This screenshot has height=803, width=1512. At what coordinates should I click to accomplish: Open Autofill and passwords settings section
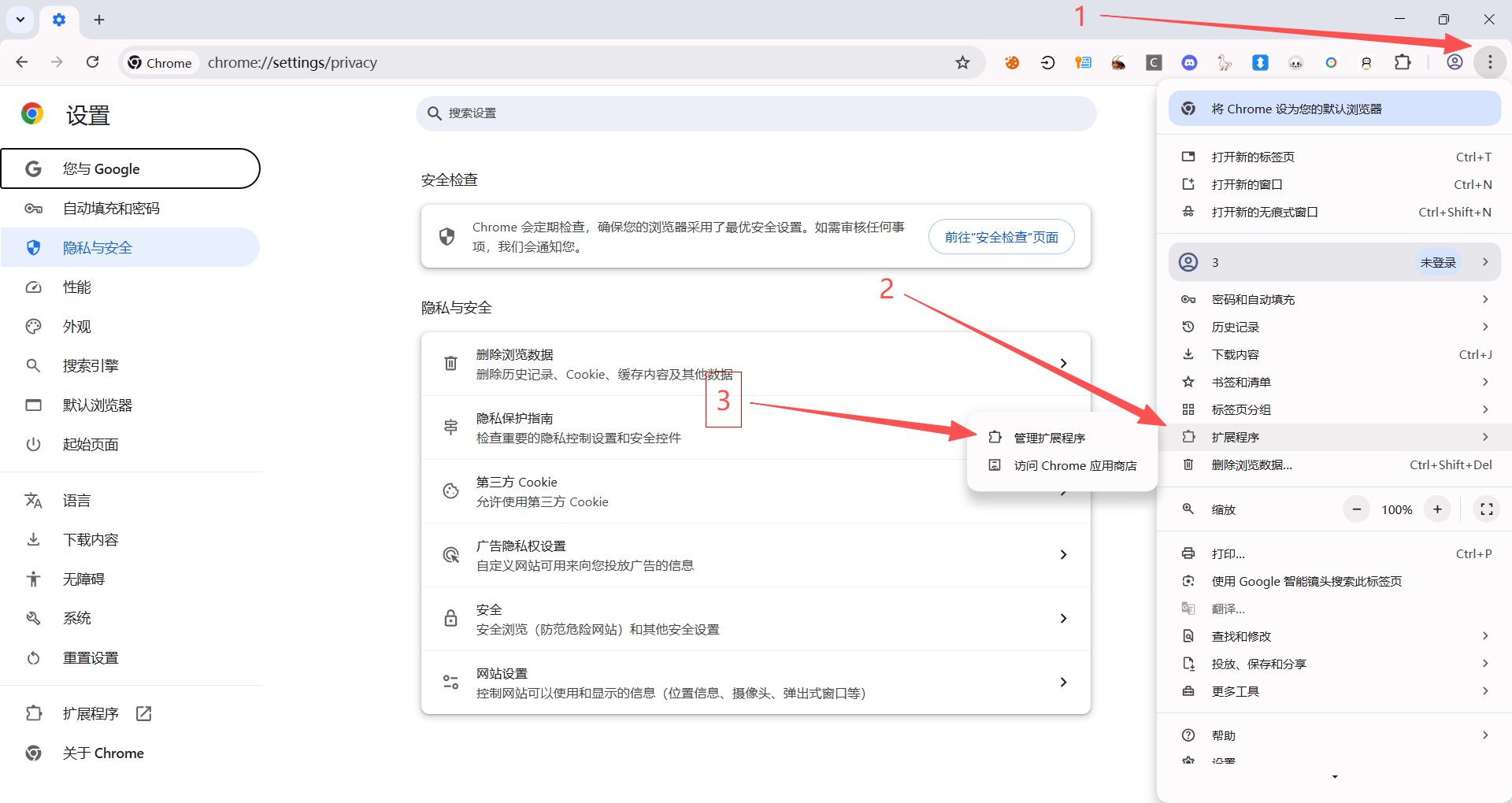click(x=130, y=208)
